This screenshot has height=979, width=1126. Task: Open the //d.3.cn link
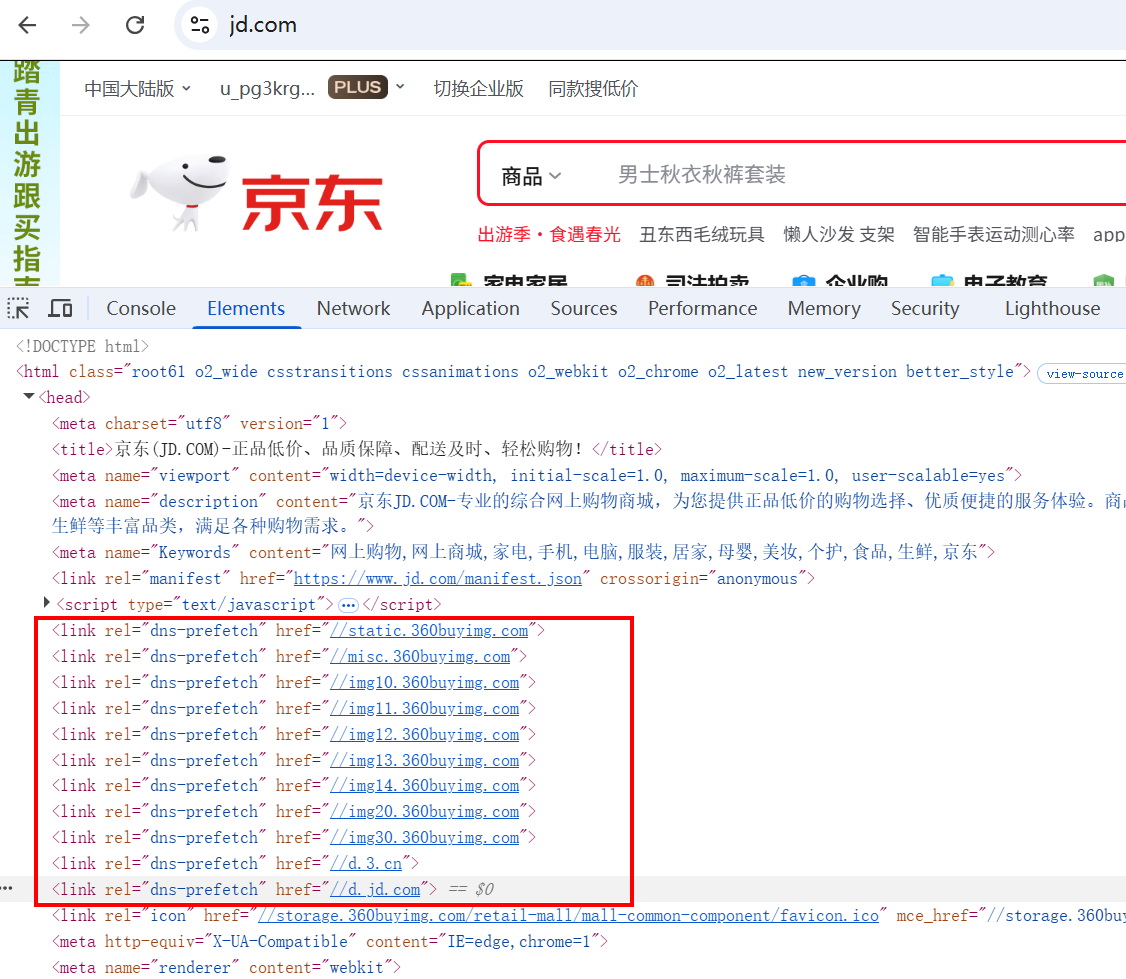(x=366, y=863)
